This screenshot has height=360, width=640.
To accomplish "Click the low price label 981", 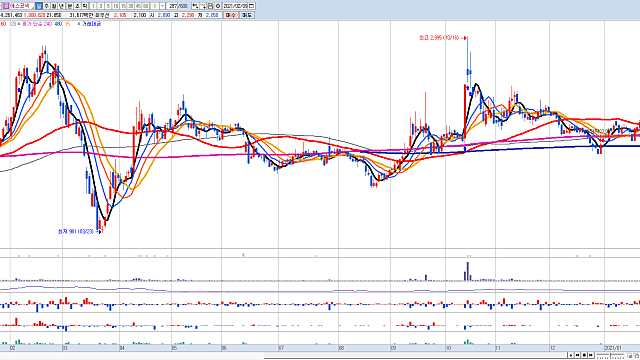I will [76, 231].
